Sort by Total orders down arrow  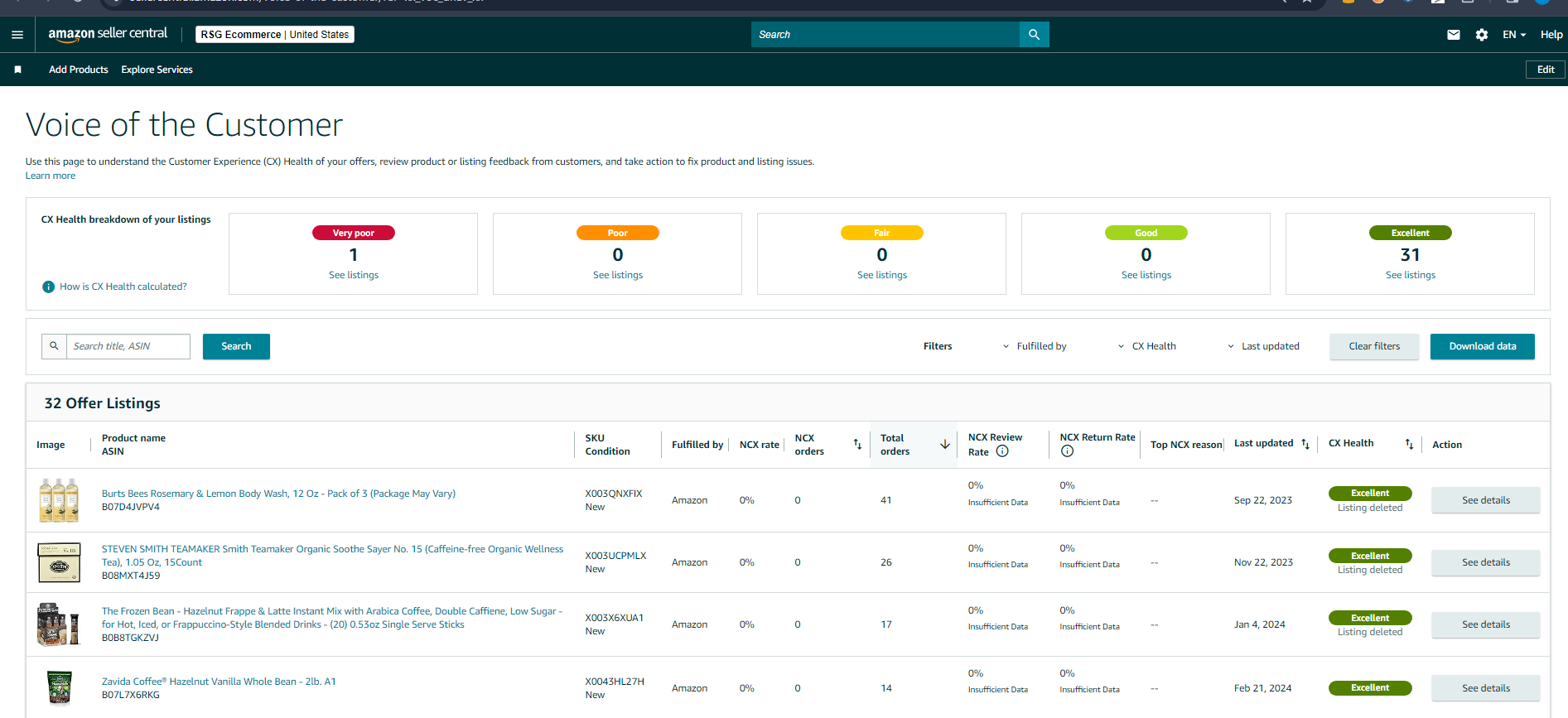[x=945, y=445]
